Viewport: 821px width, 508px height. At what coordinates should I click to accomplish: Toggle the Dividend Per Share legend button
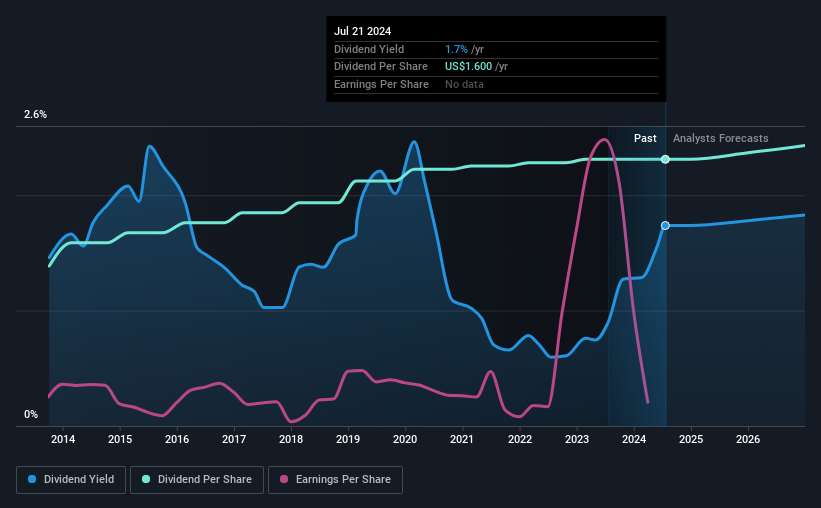pyautogui.click(x=197, y=480)
